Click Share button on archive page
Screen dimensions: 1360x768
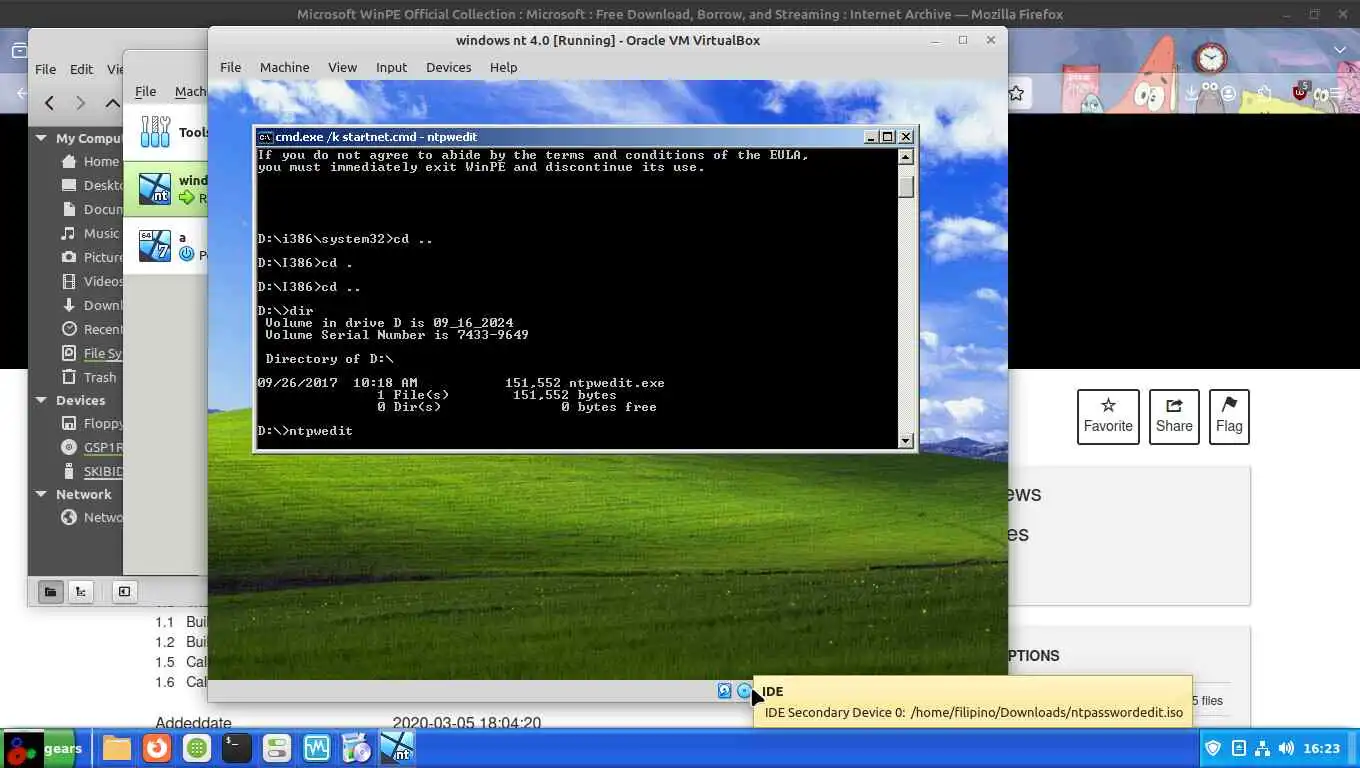click(x=1174, y=416)
